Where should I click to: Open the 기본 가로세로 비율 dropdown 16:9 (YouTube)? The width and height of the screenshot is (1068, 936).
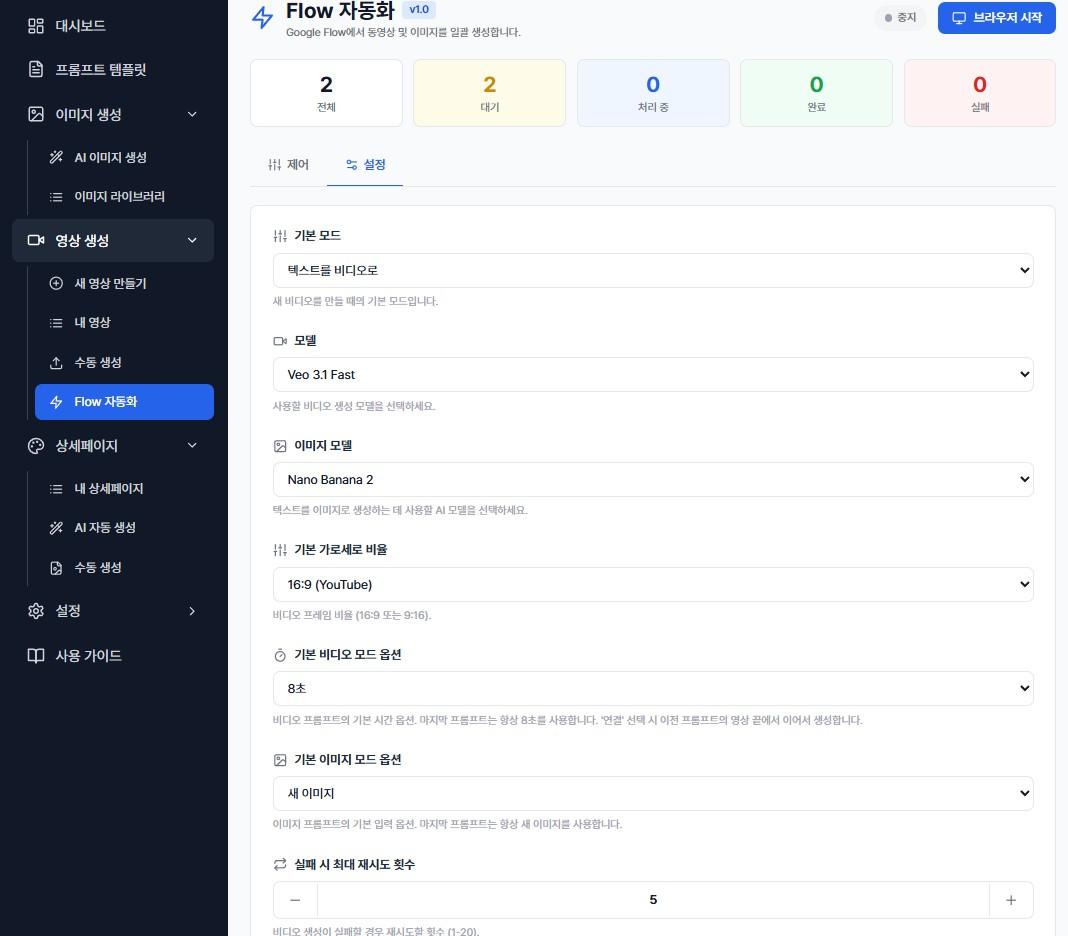[x=653, y=584]
